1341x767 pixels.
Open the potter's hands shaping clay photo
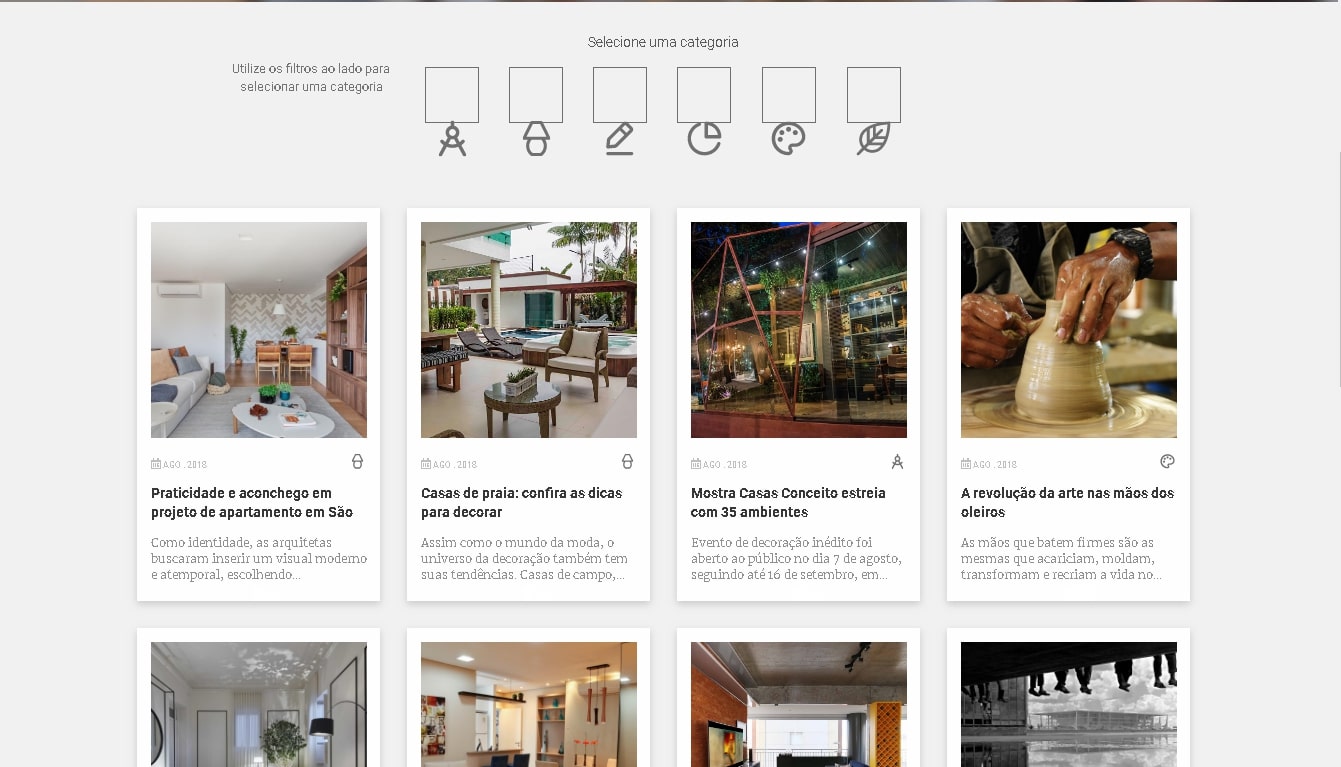1069,330
